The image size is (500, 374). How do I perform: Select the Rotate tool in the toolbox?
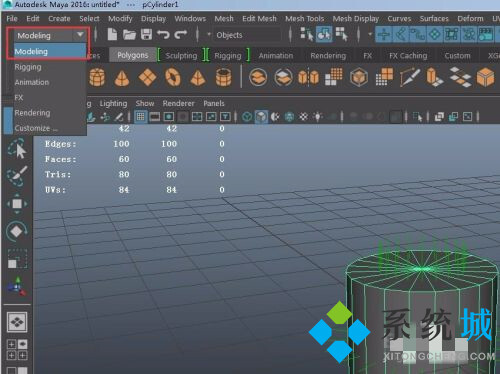(17, 231)
